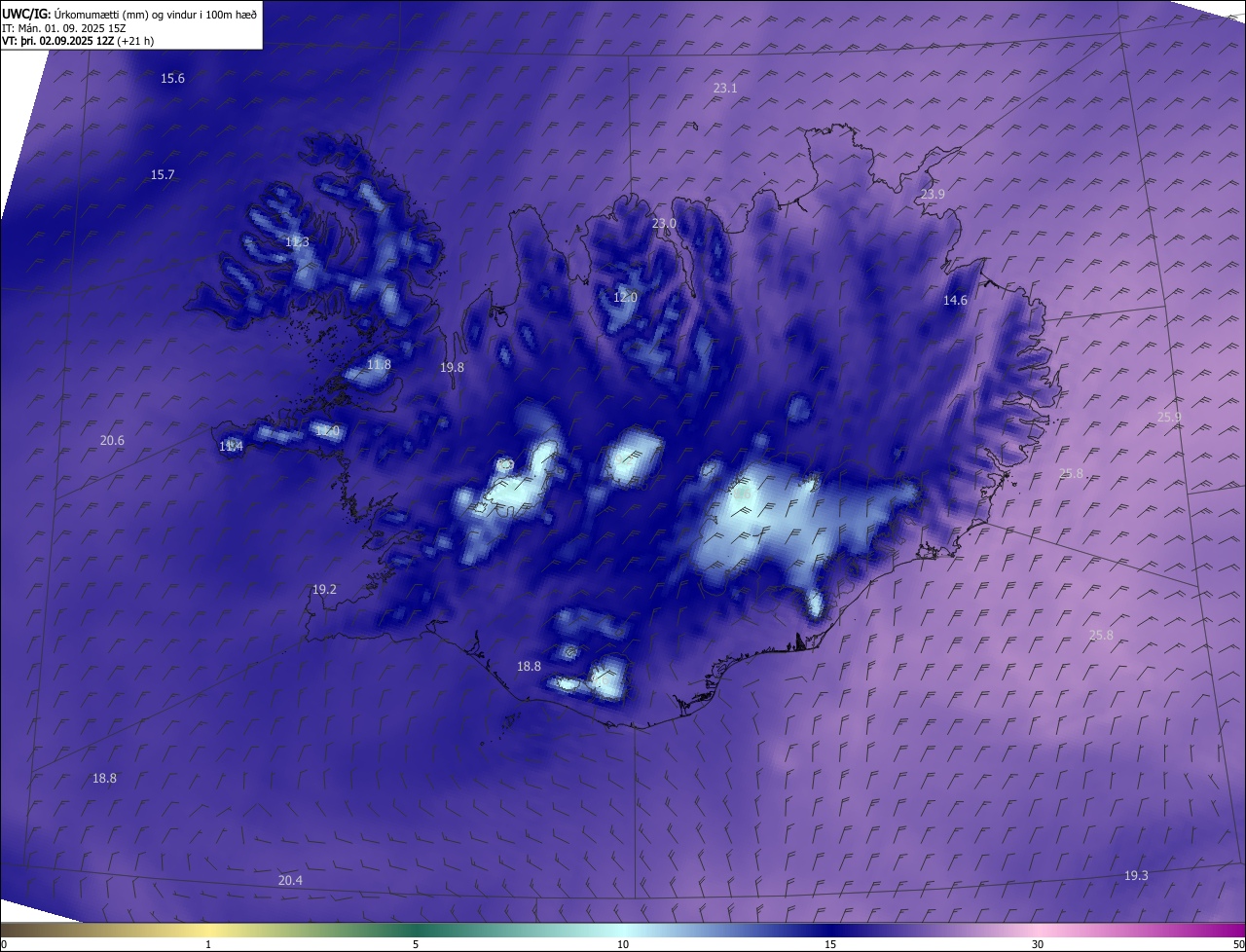Click the 10 tick label under the colour scale

(x=623, y=944)
